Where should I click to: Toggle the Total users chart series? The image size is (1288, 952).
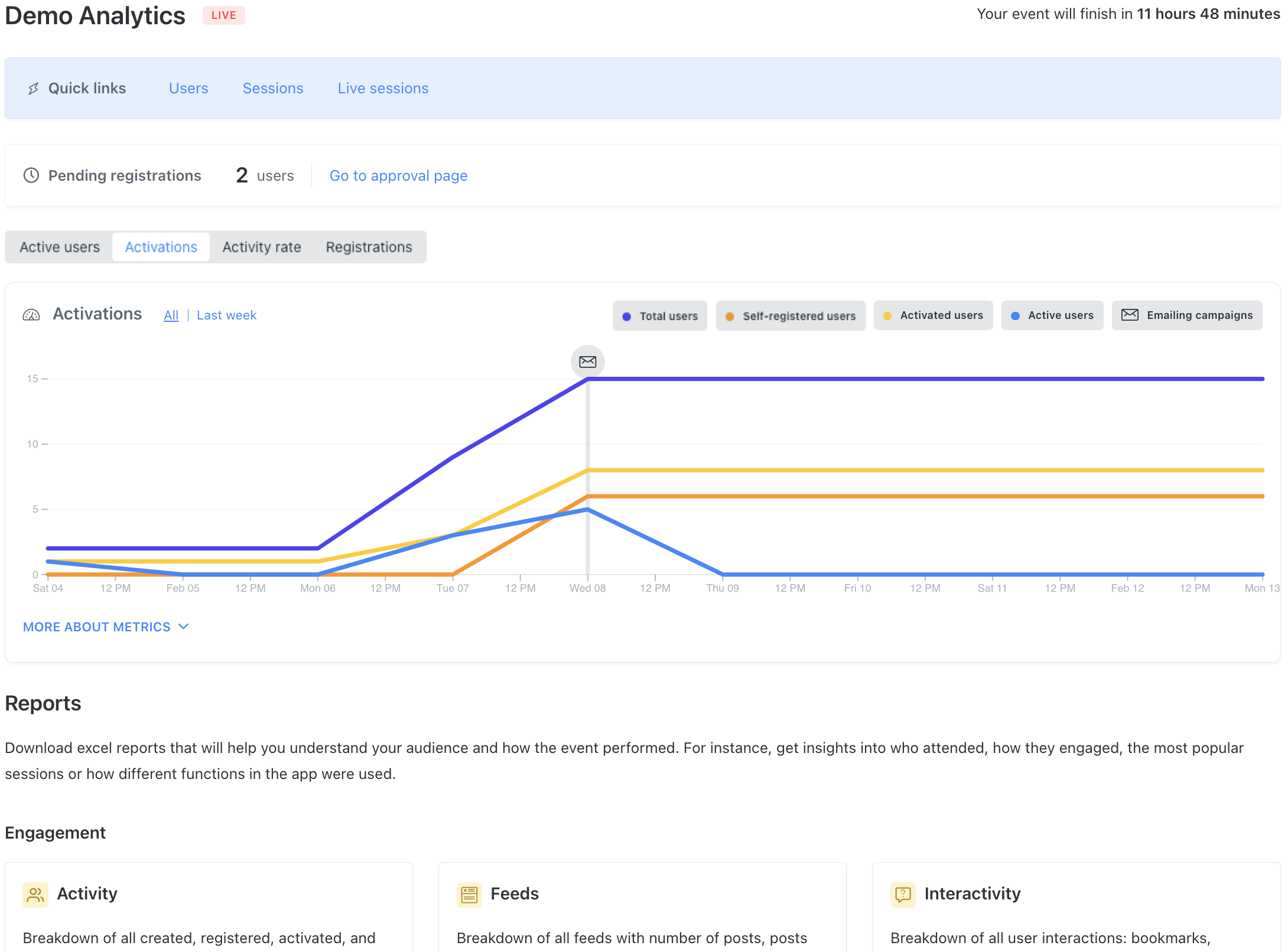659,315
